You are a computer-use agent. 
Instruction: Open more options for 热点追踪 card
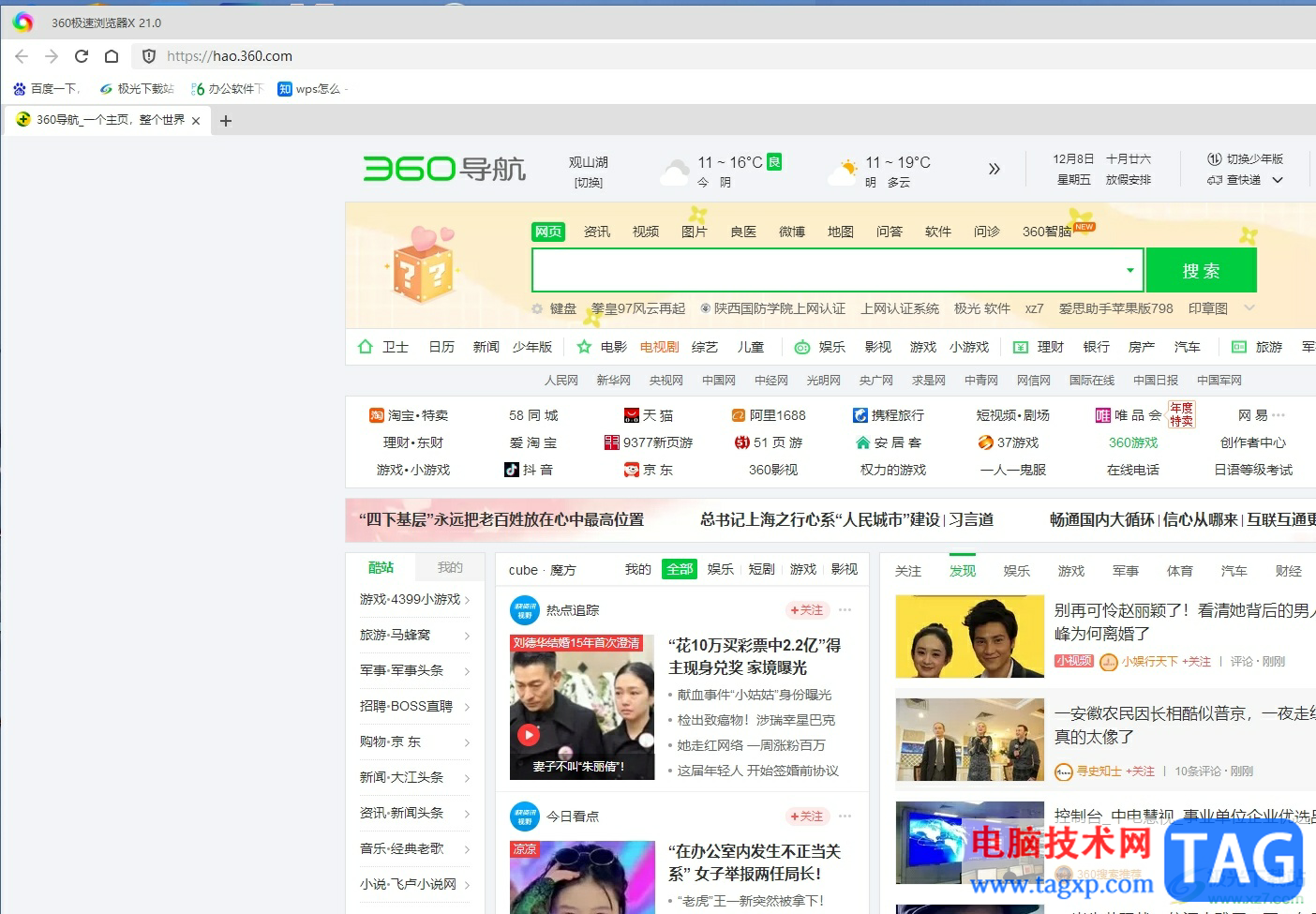(x=845, y=610)
